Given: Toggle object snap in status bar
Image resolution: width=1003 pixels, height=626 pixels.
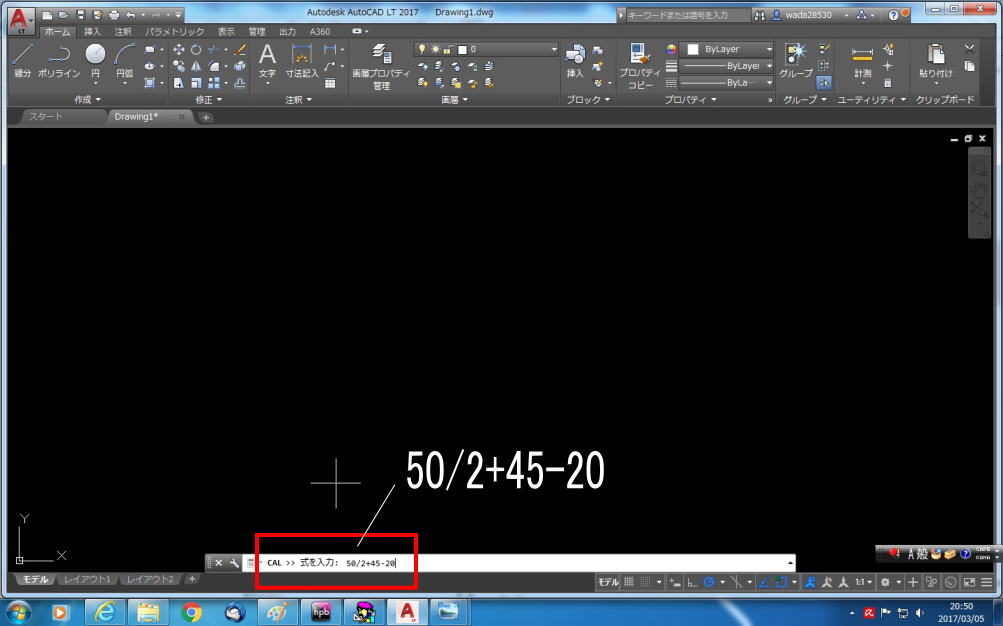Looking at the screenshot, I should point(780,582).
